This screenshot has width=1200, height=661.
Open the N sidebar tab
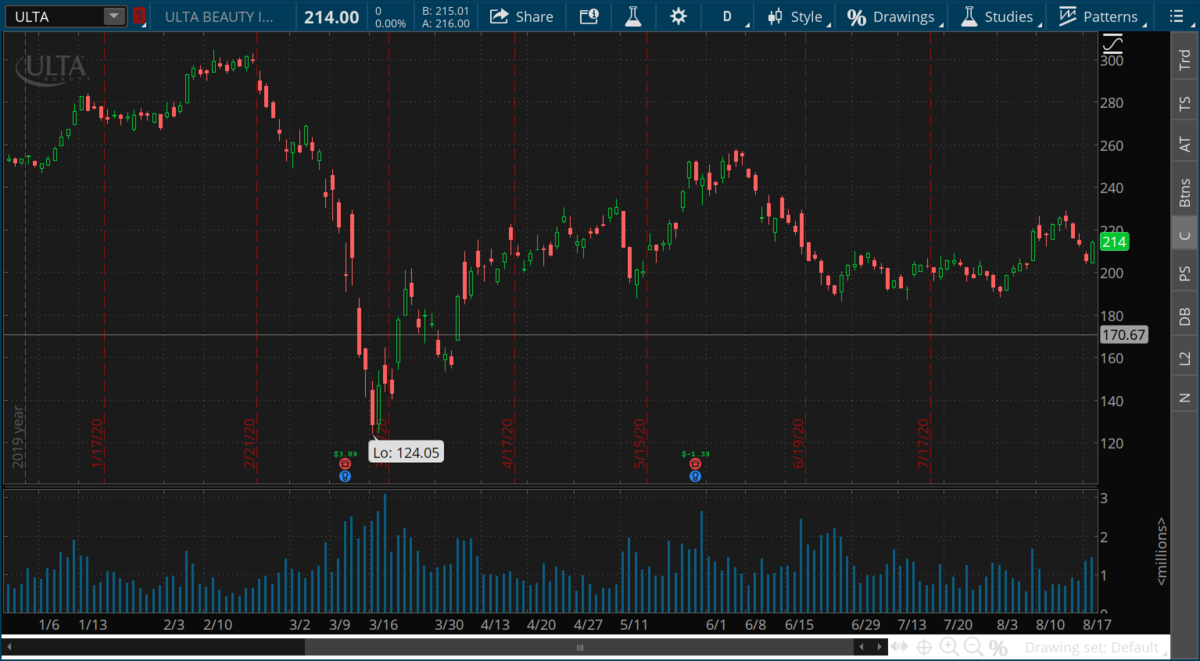(1185, 398)
